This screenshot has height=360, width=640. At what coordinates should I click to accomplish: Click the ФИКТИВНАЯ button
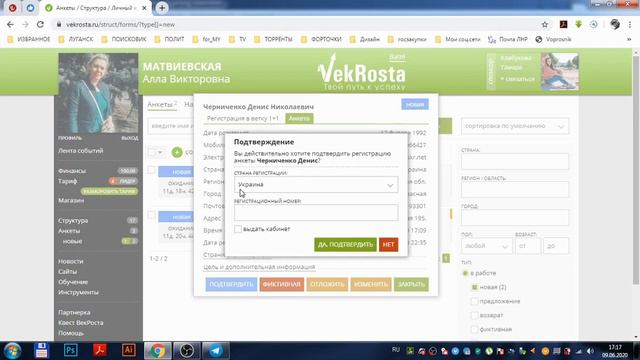pyautogui.click(x=282, y=284)
